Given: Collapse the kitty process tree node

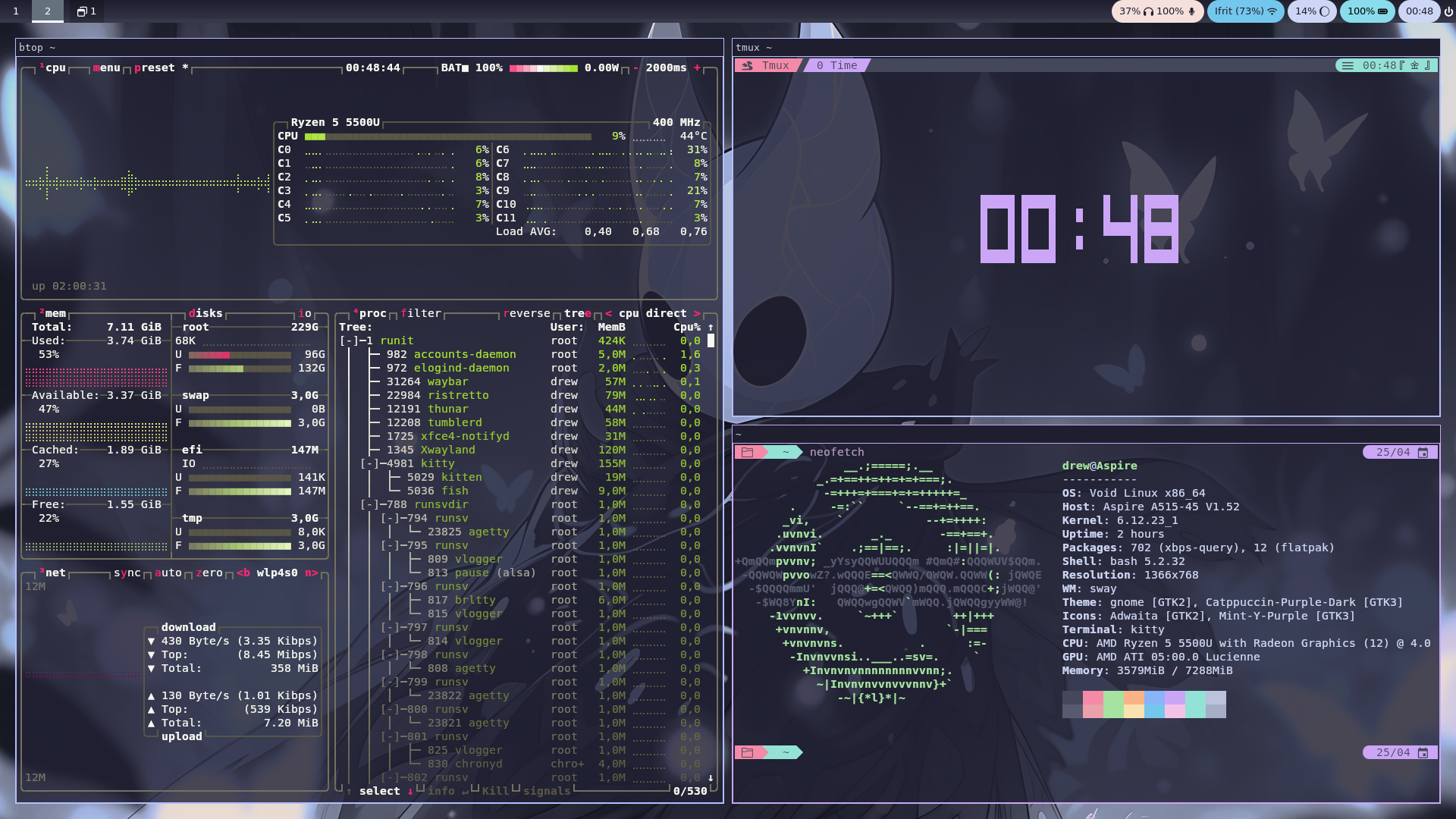Looking at the screenshot, I should (x=369, y=463).
